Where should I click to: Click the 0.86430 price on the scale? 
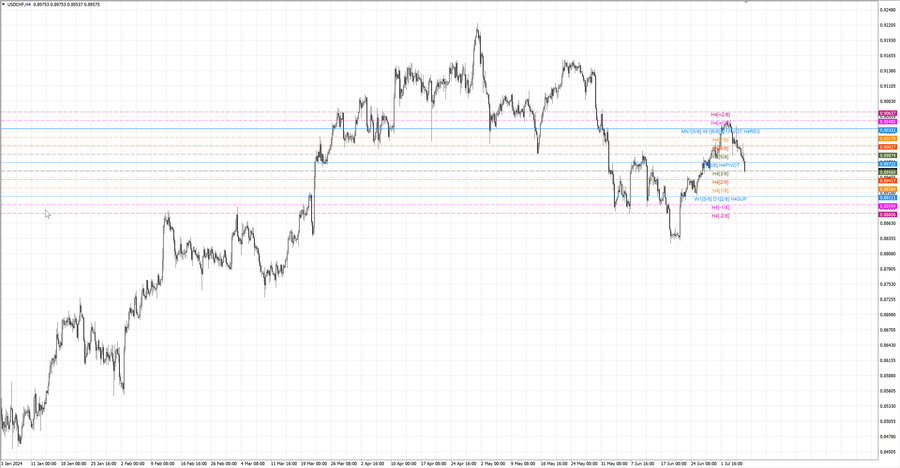(x=887, y=345)
